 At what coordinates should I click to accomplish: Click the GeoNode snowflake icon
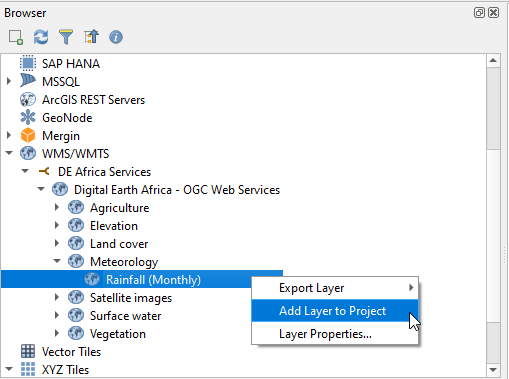pyautogui.click(x=28, y=117)
